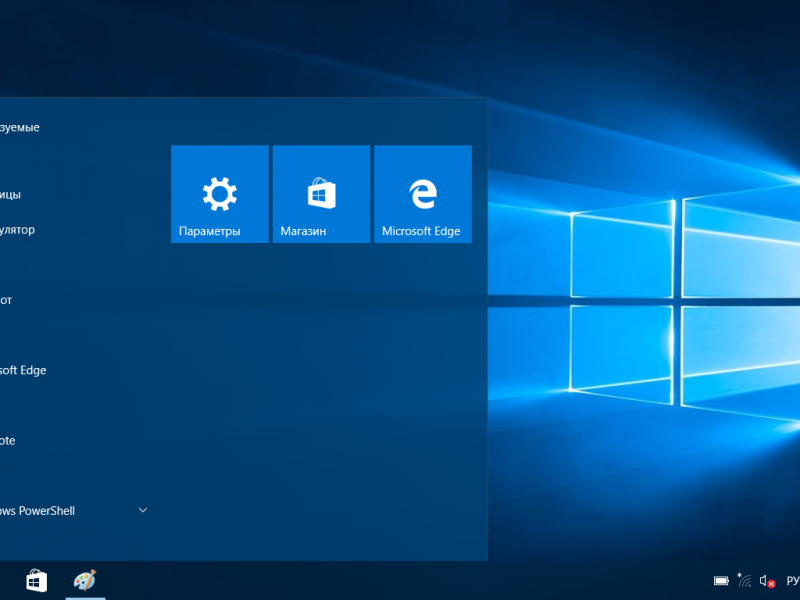800x600 pixels.
Task: Open the Параметры settings tile
Action: [x=219, y=194]
